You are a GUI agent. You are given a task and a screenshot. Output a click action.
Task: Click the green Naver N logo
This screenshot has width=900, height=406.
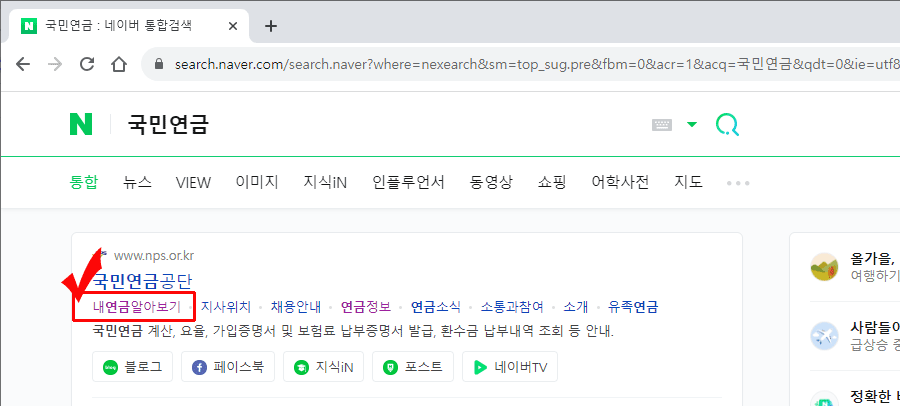81,124
